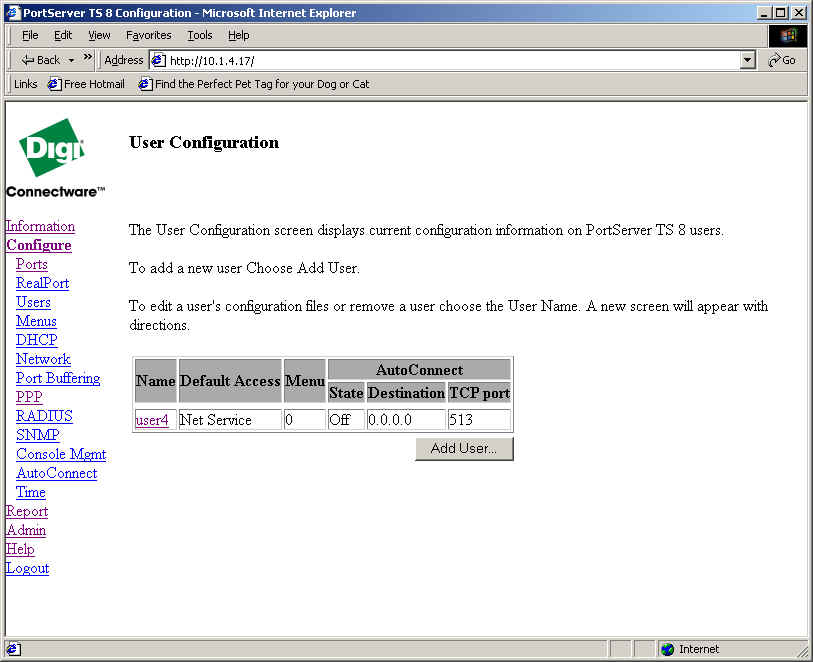Image resolution: width=813 pixels, height=662 pixels.
Task: Go to the Port Buffering page
Action: tap(58, 378)
